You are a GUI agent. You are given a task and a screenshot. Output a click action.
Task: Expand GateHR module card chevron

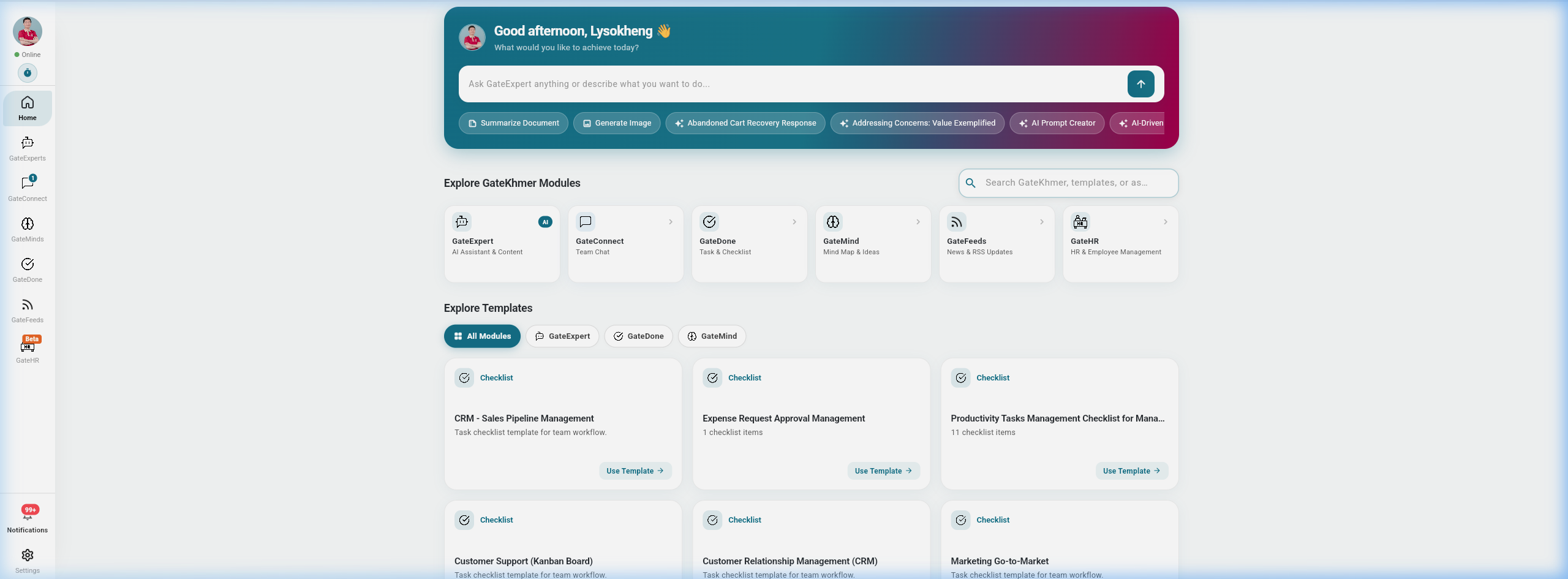pyautogui.click(x=1166, y=222)
